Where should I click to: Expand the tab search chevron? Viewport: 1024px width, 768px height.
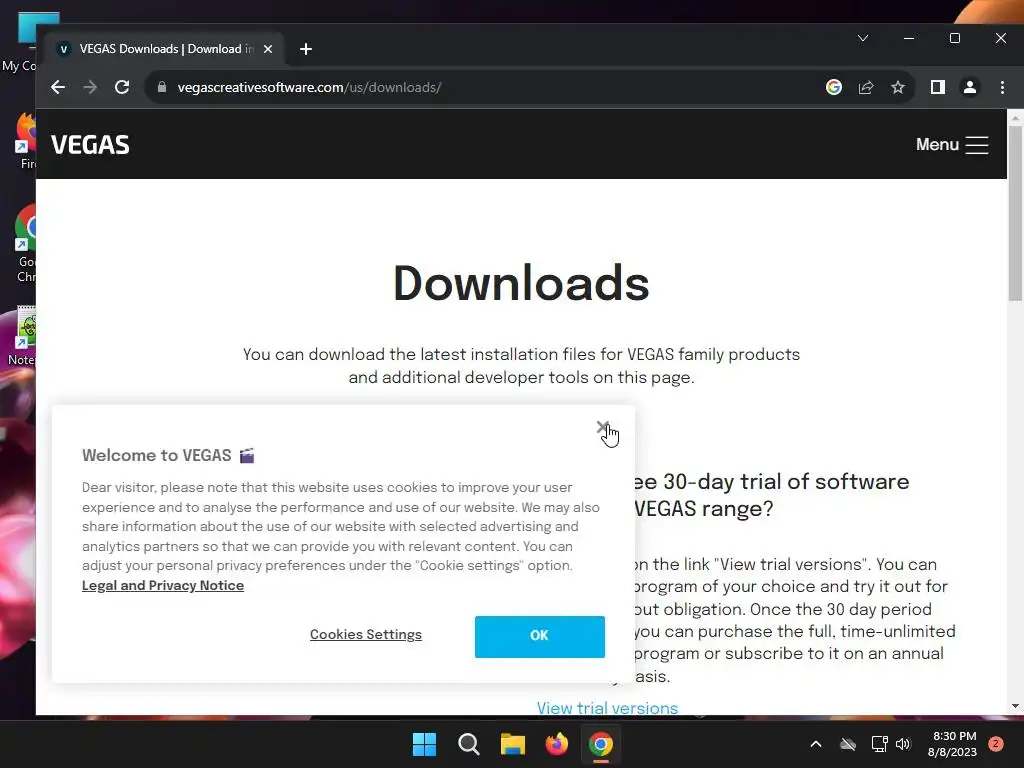[x=863, y=38]
